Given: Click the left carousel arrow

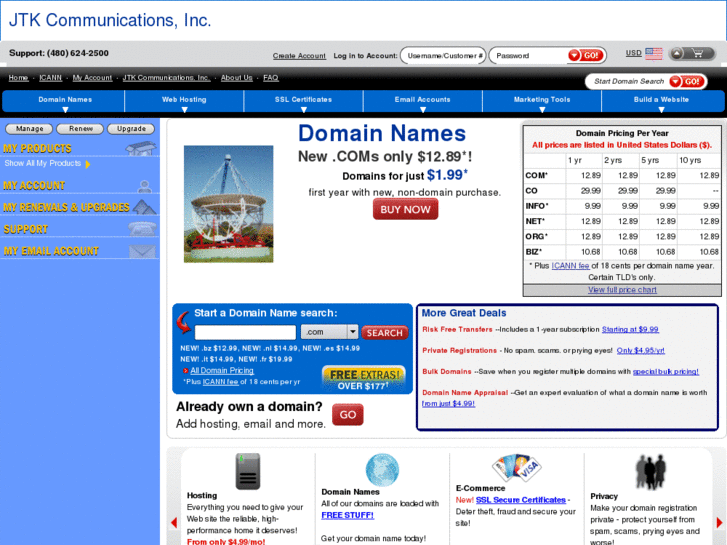Looking at the screenshot, I should coord(174,522).
